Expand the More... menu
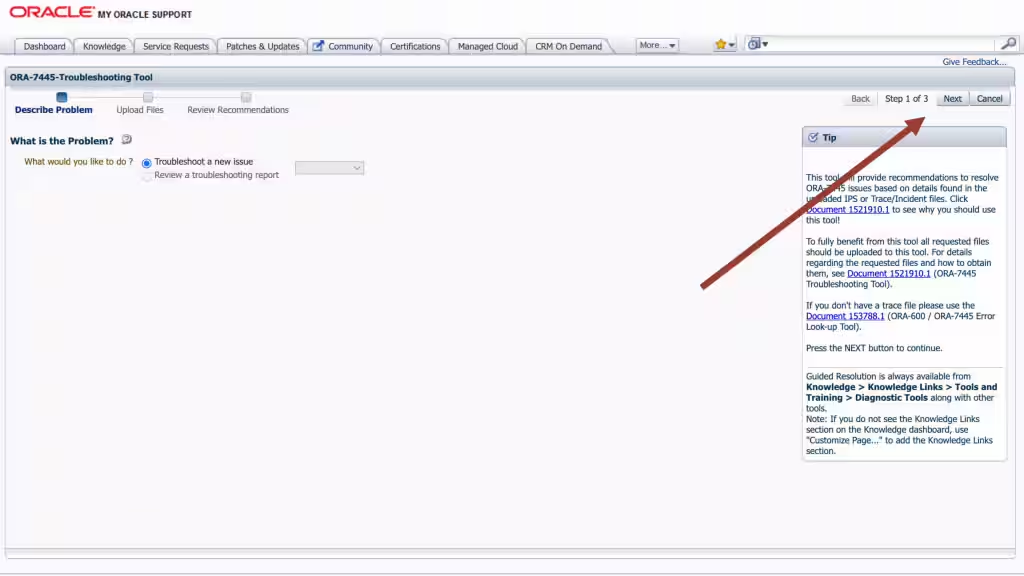 [657, 46]
